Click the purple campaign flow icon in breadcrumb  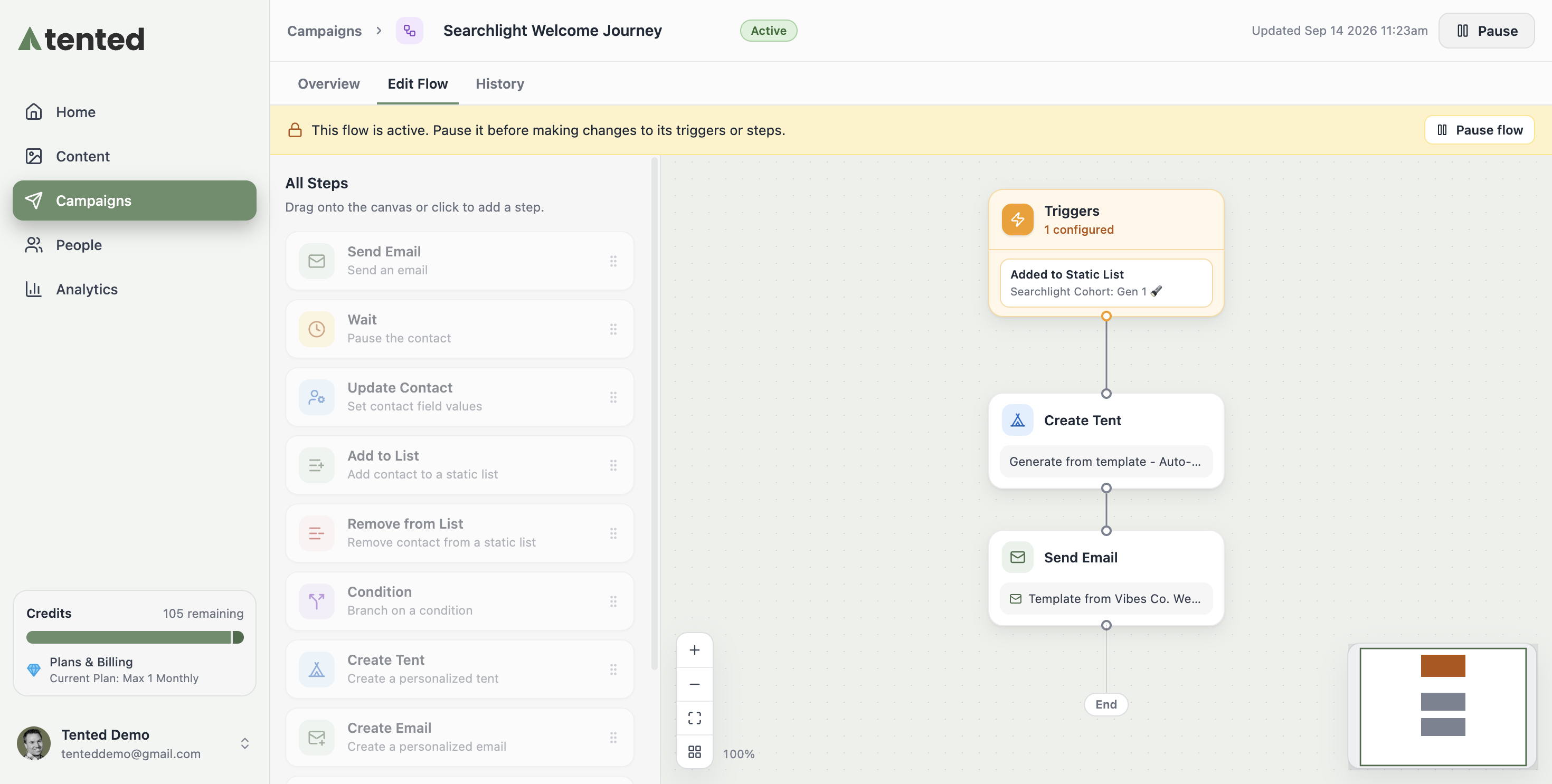409,30
